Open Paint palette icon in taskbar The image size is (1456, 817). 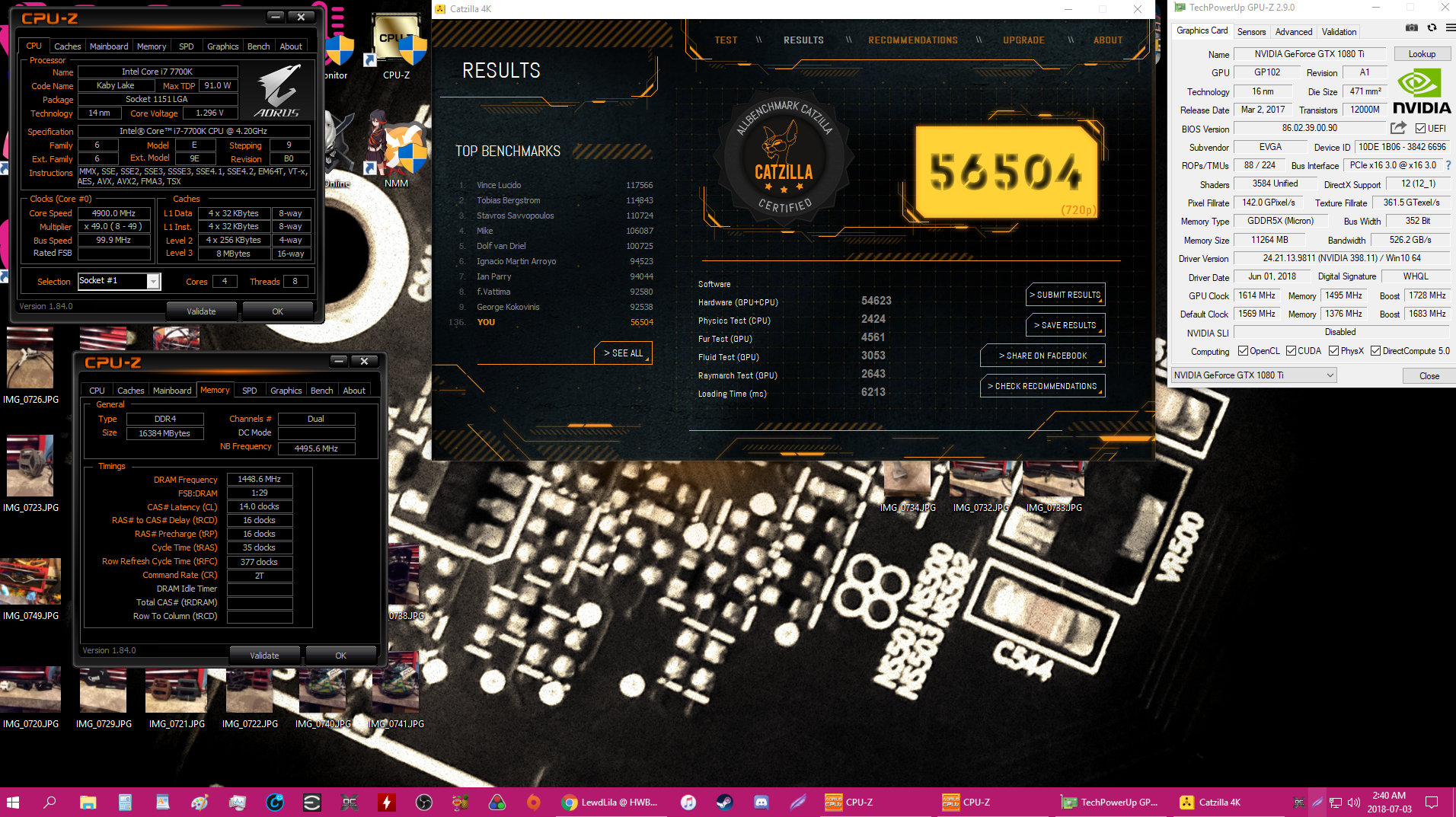(x=200, y=802)
